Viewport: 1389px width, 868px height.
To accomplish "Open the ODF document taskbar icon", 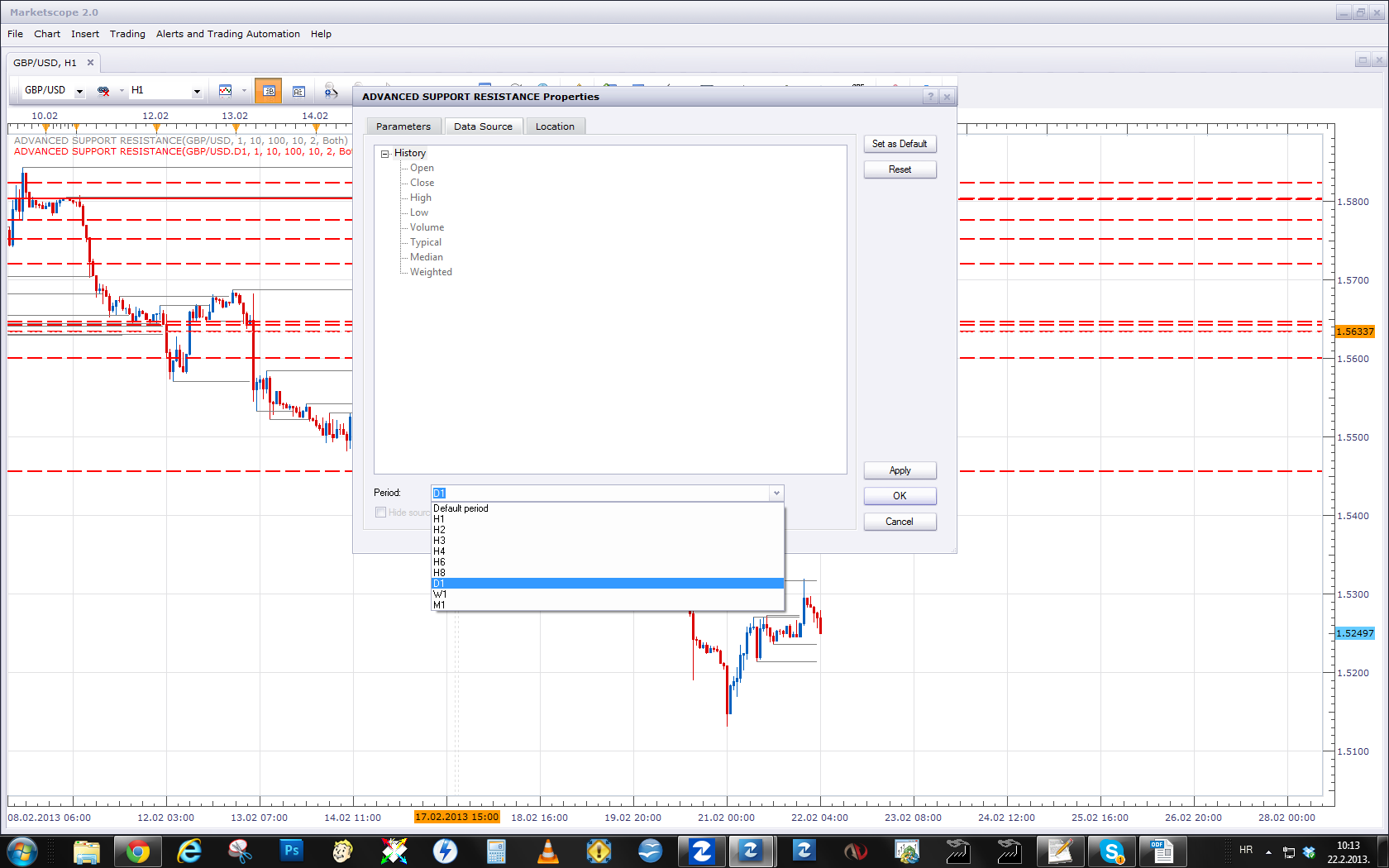I will pos(1162,851).
